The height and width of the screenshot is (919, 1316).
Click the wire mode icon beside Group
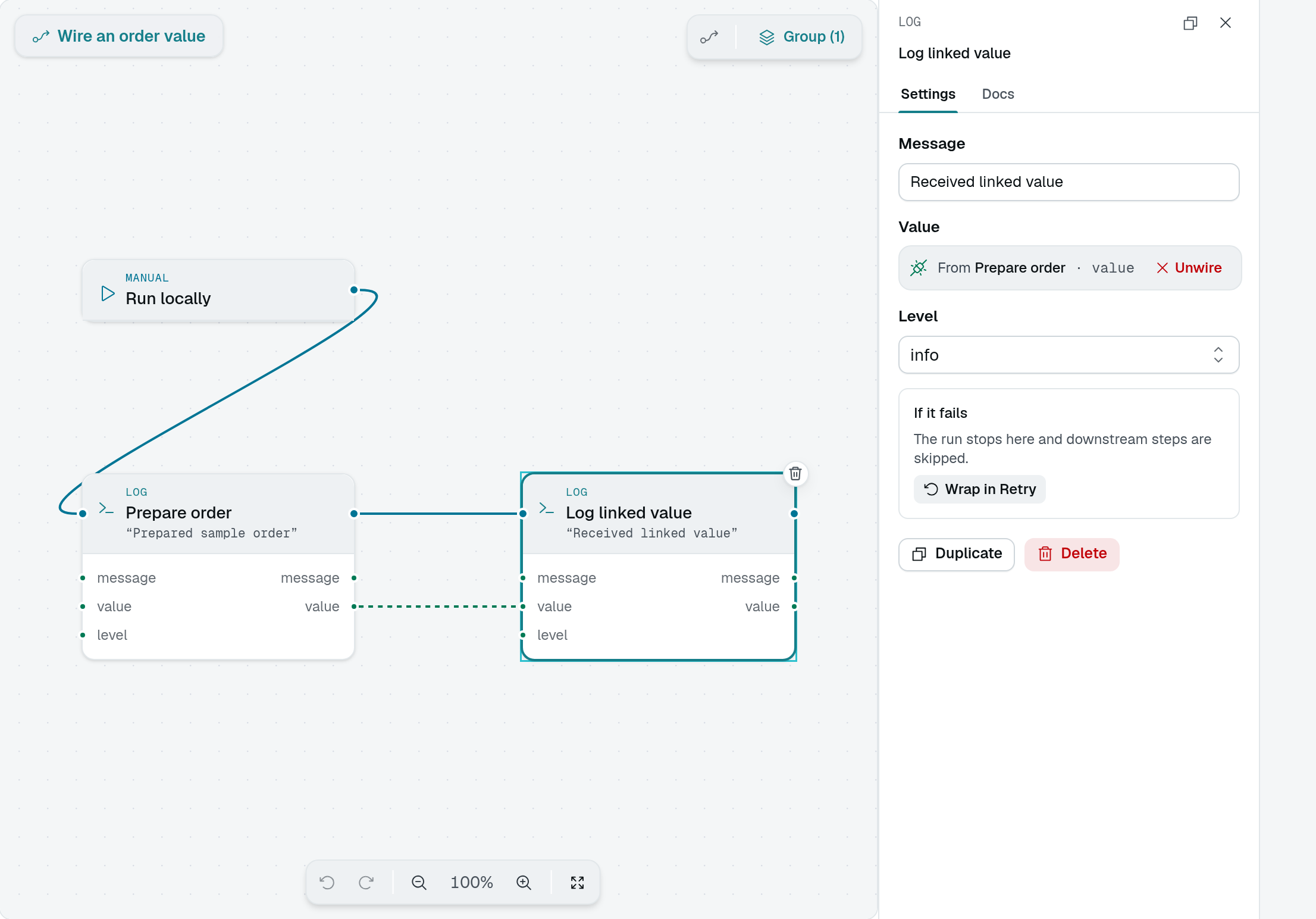click(x=709, y=37)
